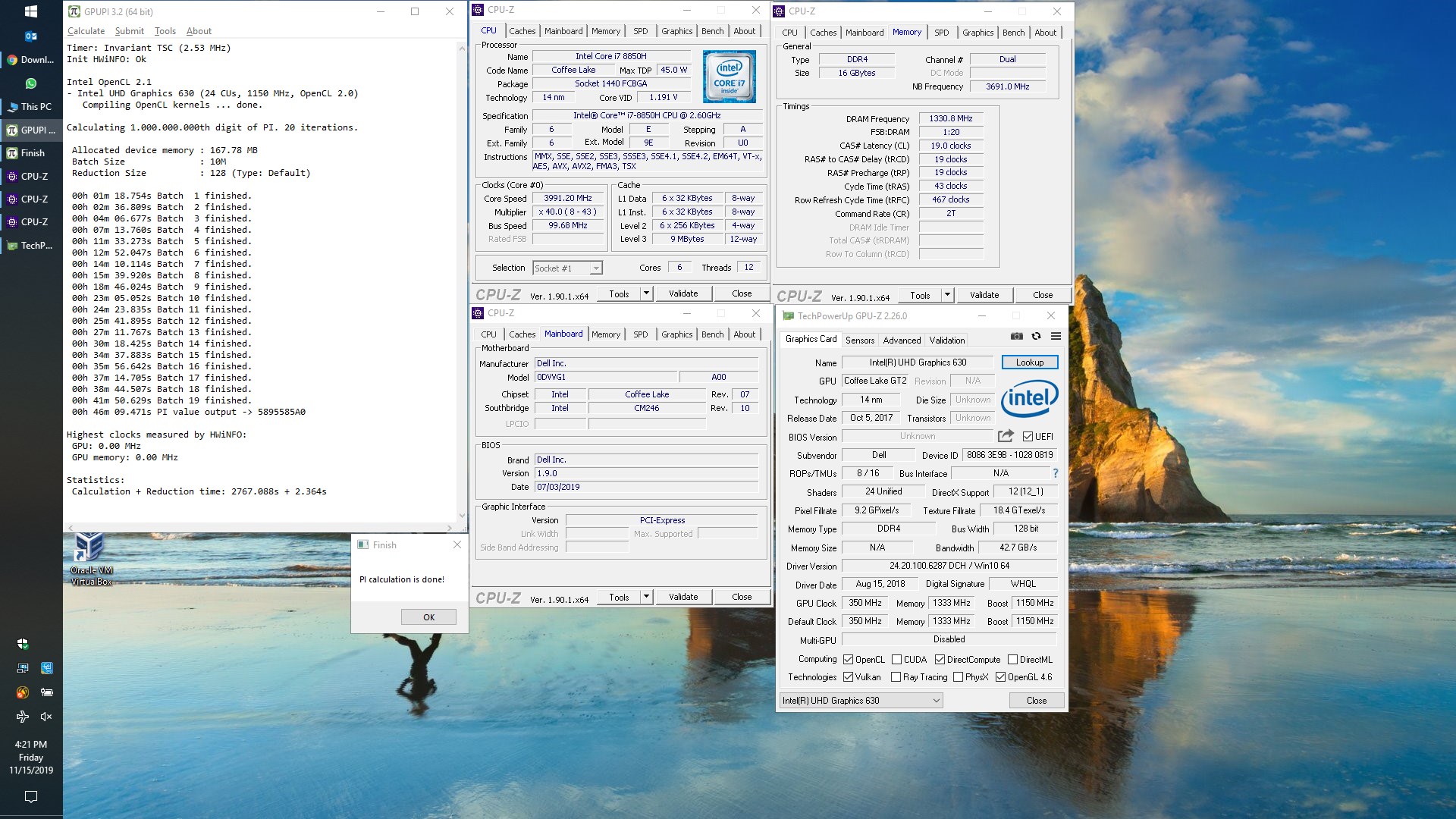This screenshot has width=1456, height=819.
Task: Toggle the CUDA checkbox
Action: [896, 660]
